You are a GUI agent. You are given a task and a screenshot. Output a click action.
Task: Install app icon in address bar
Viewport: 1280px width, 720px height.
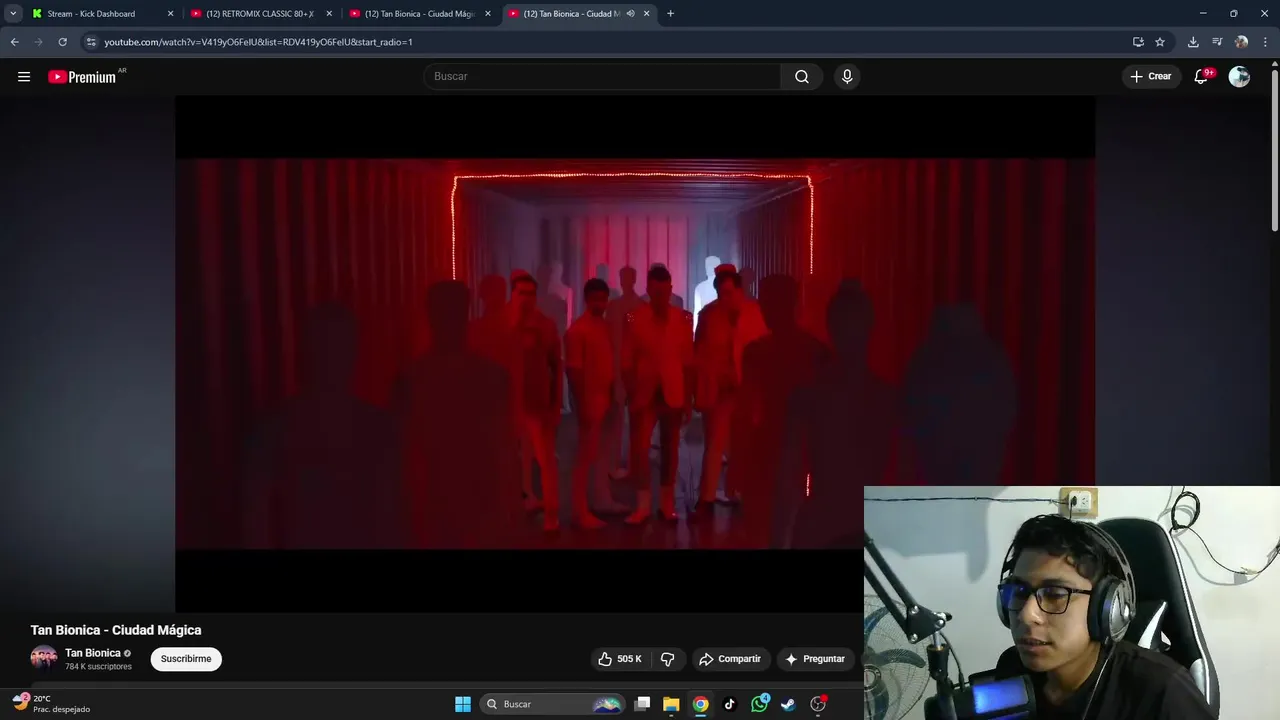[x=1138, y=42]
